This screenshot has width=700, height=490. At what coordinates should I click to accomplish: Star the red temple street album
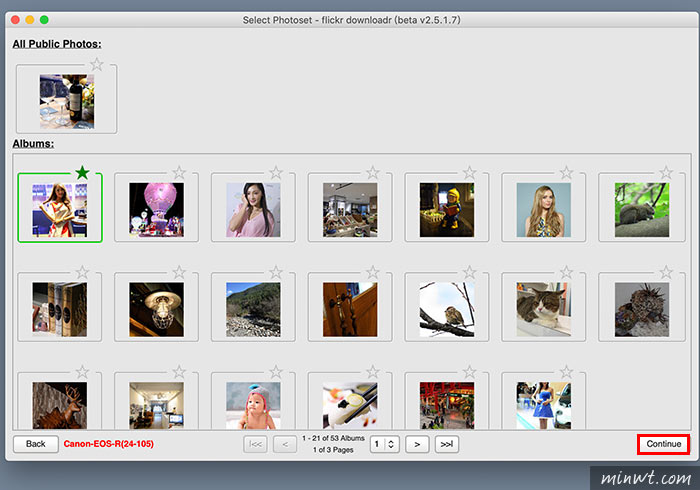click(x=470, y=371)
